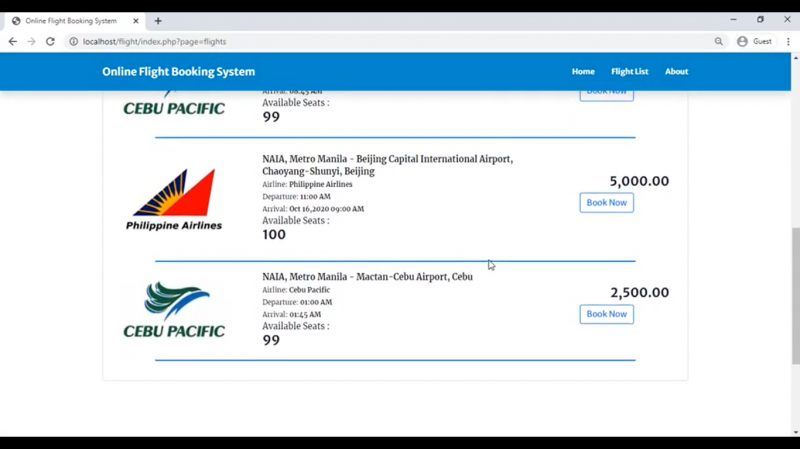The image size is (800, 449).
Task: Click the lower Cebu Pacific logo image
Action: pos(174,309)
